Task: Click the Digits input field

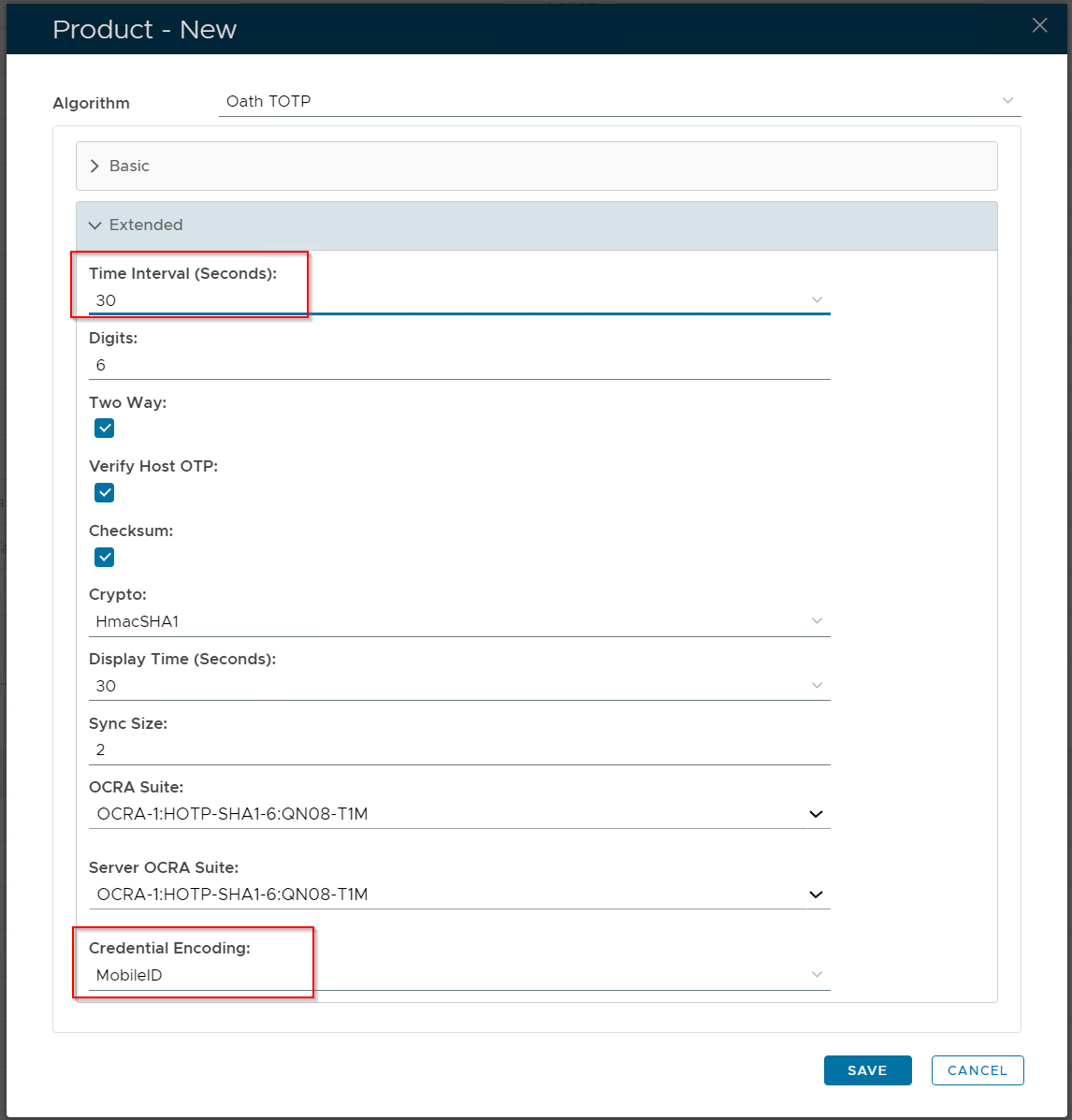Action: pos(458,365)
